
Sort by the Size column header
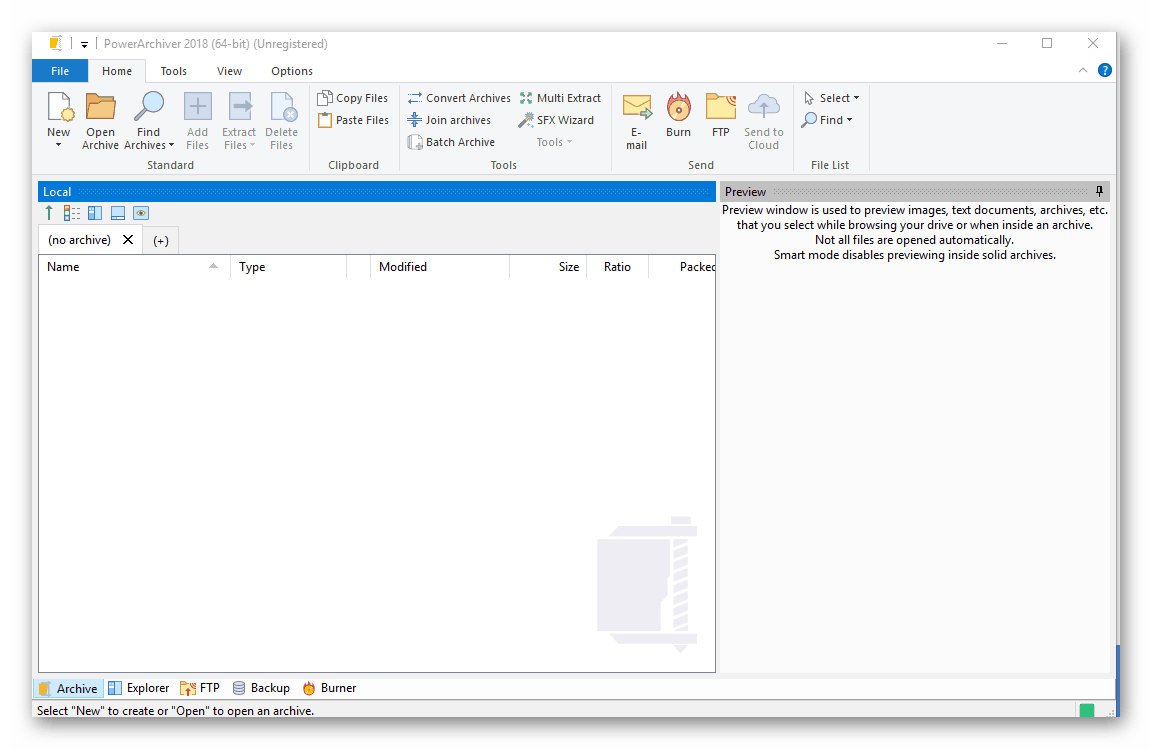click(x=548, y=267)
